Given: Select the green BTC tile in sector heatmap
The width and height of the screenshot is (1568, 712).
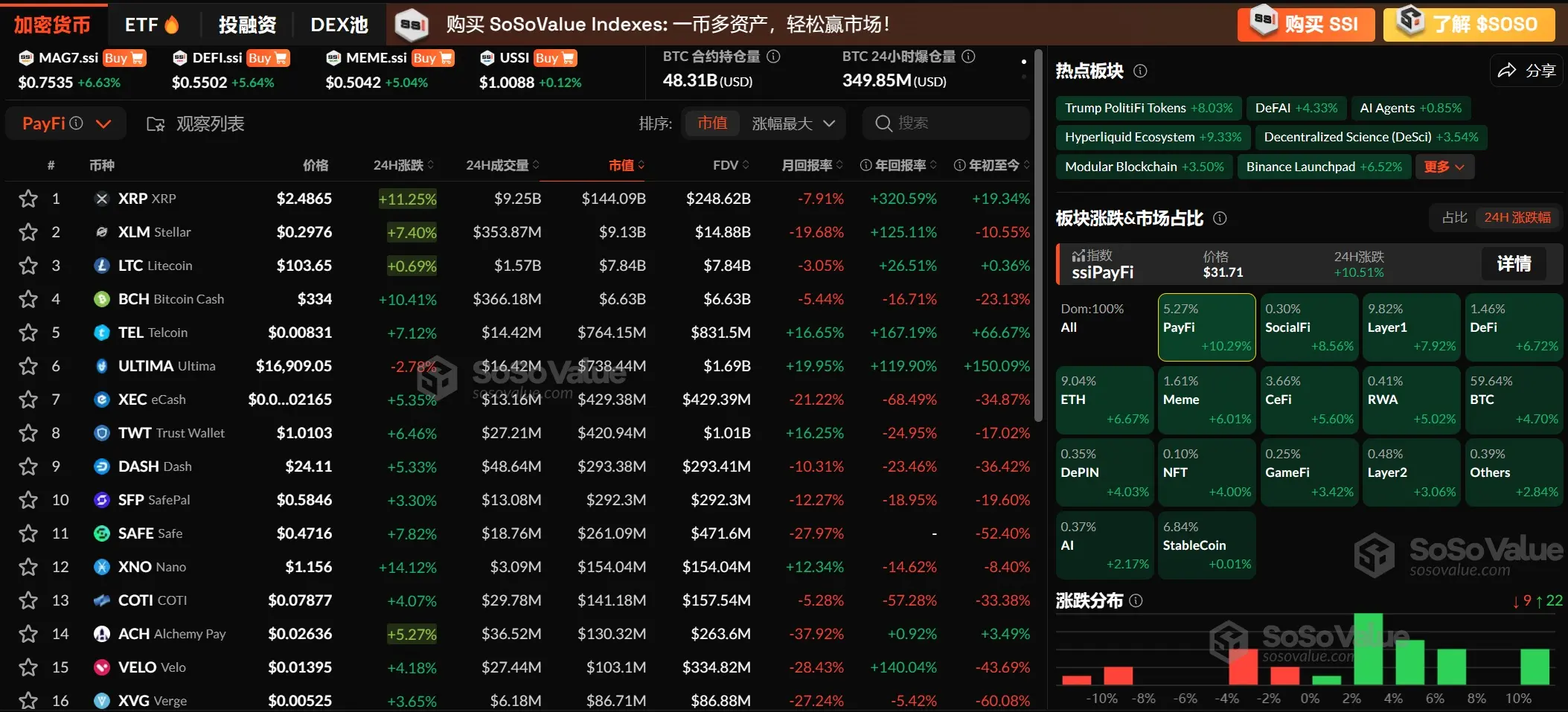Looking at the screenshot, I should (1514, 400).
